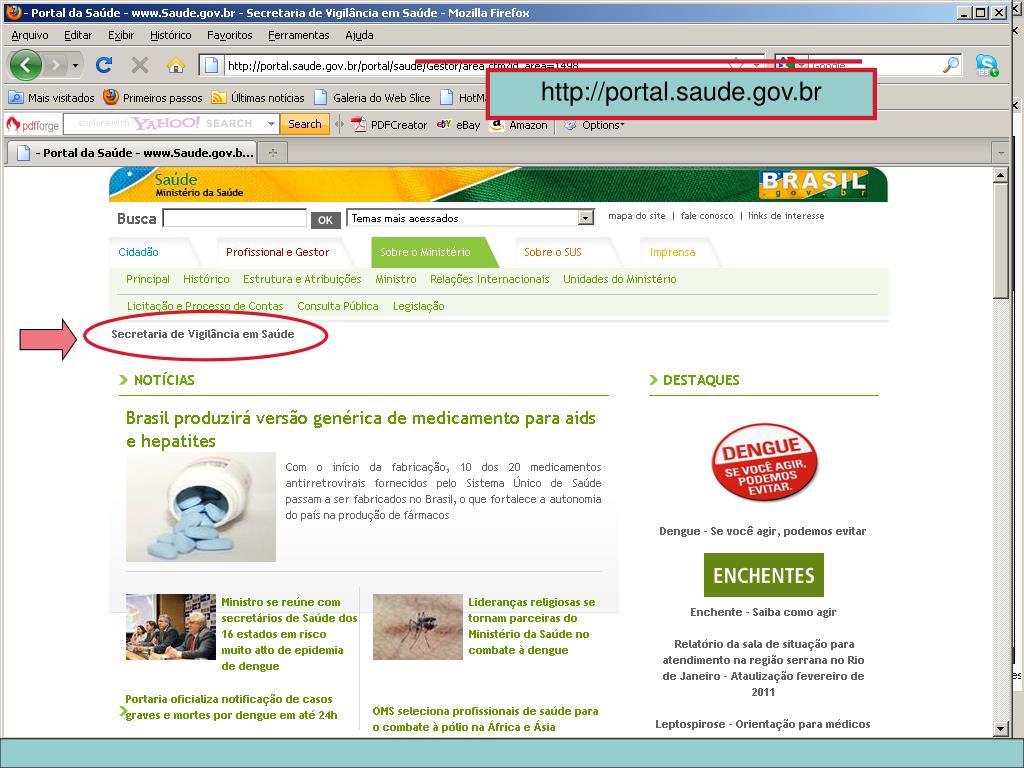Open the fale conosco link

pyautogui.click(x=707, y=216)
